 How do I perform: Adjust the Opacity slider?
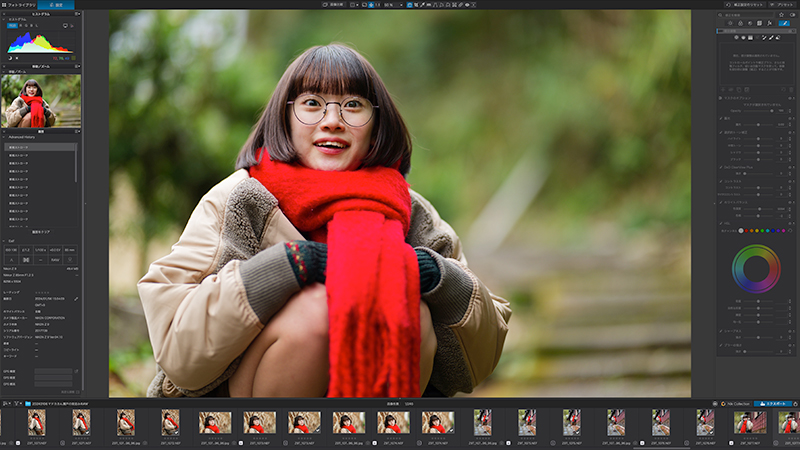coord(760,111)
